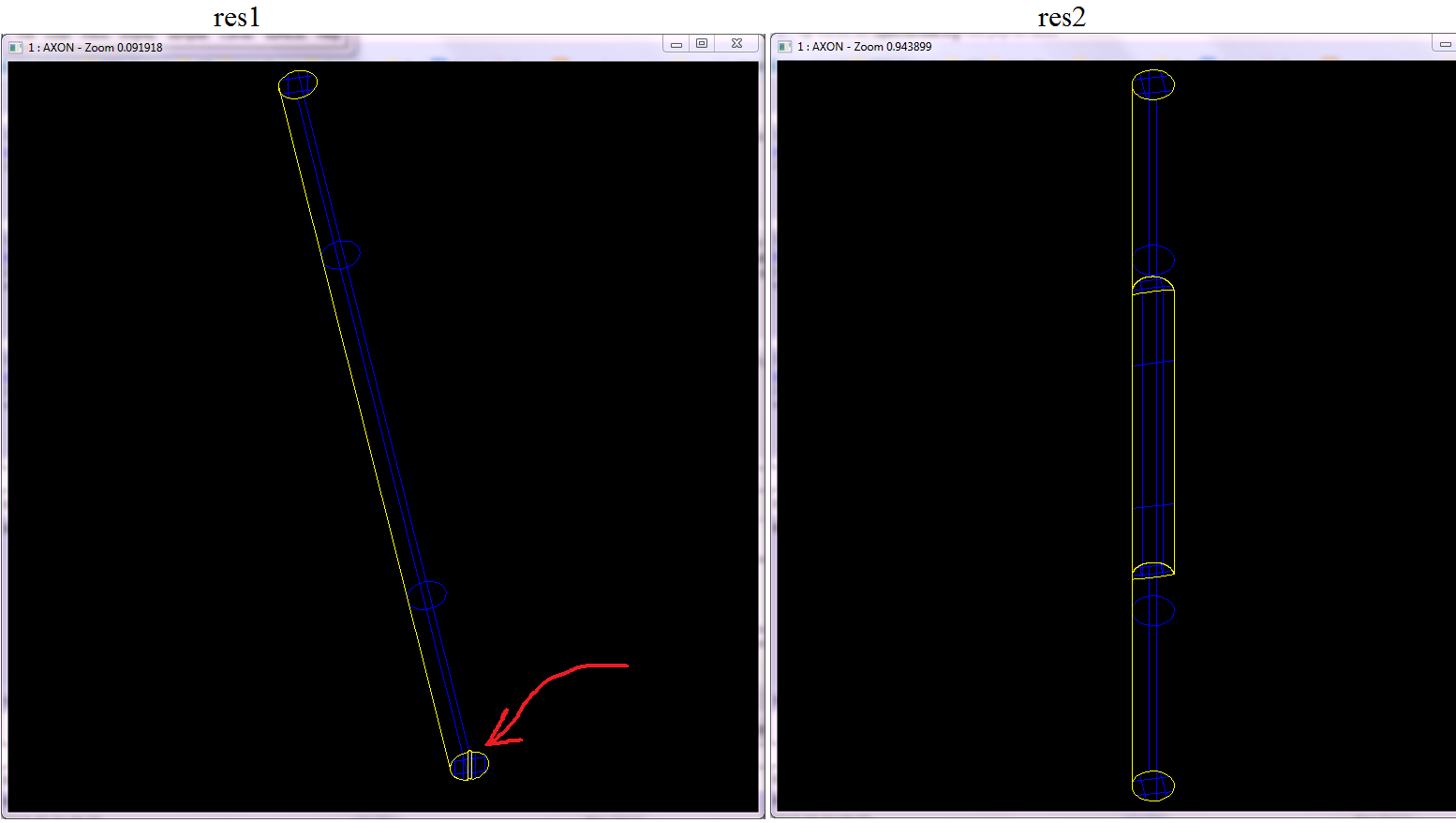Pick the long yellow edge line in res1
The width and height of the screenshot is (1456, 823).
tap(365, 422)
